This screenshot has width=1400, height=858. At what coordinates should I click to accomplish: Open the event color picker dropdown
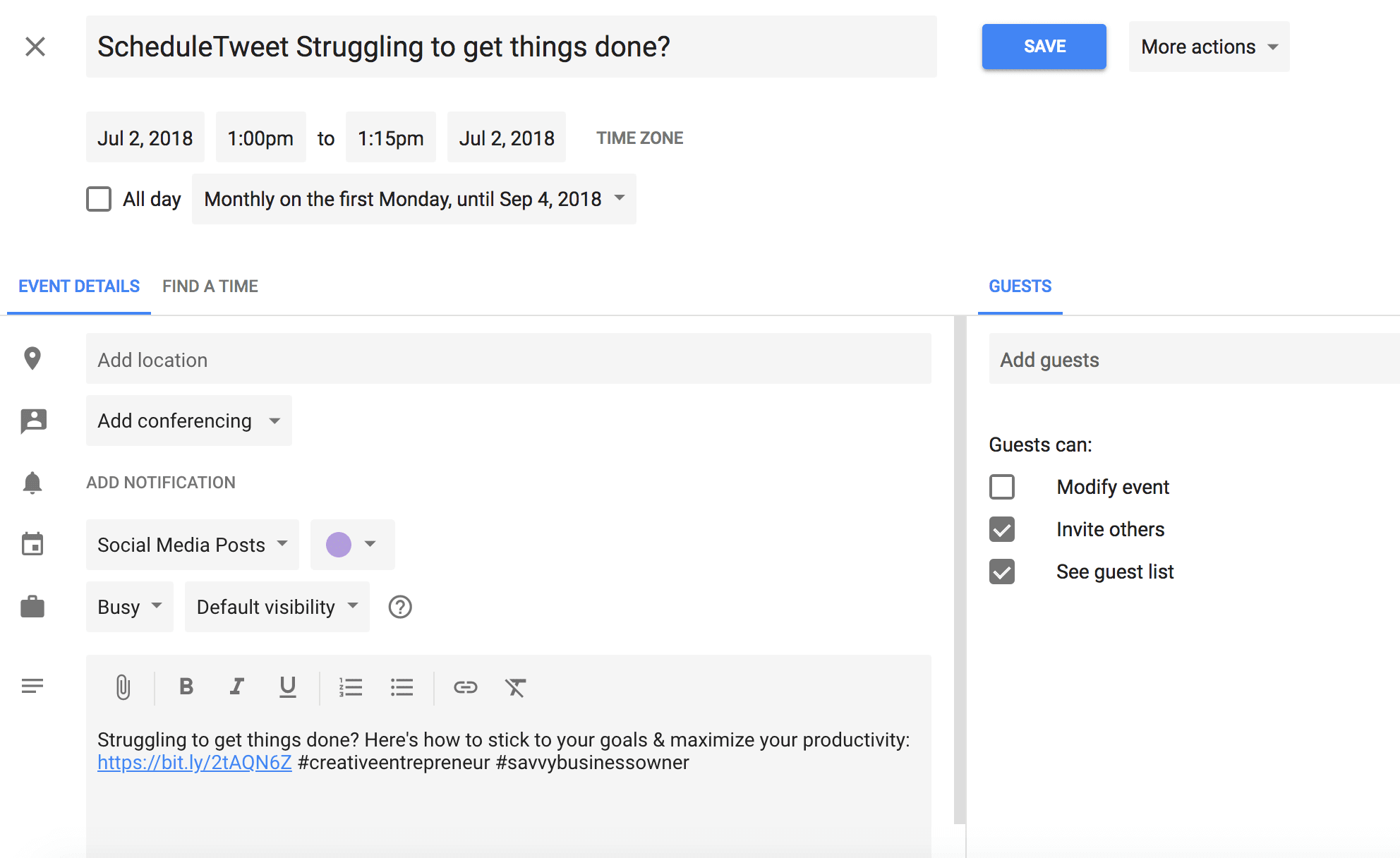(x=353, y=545)
